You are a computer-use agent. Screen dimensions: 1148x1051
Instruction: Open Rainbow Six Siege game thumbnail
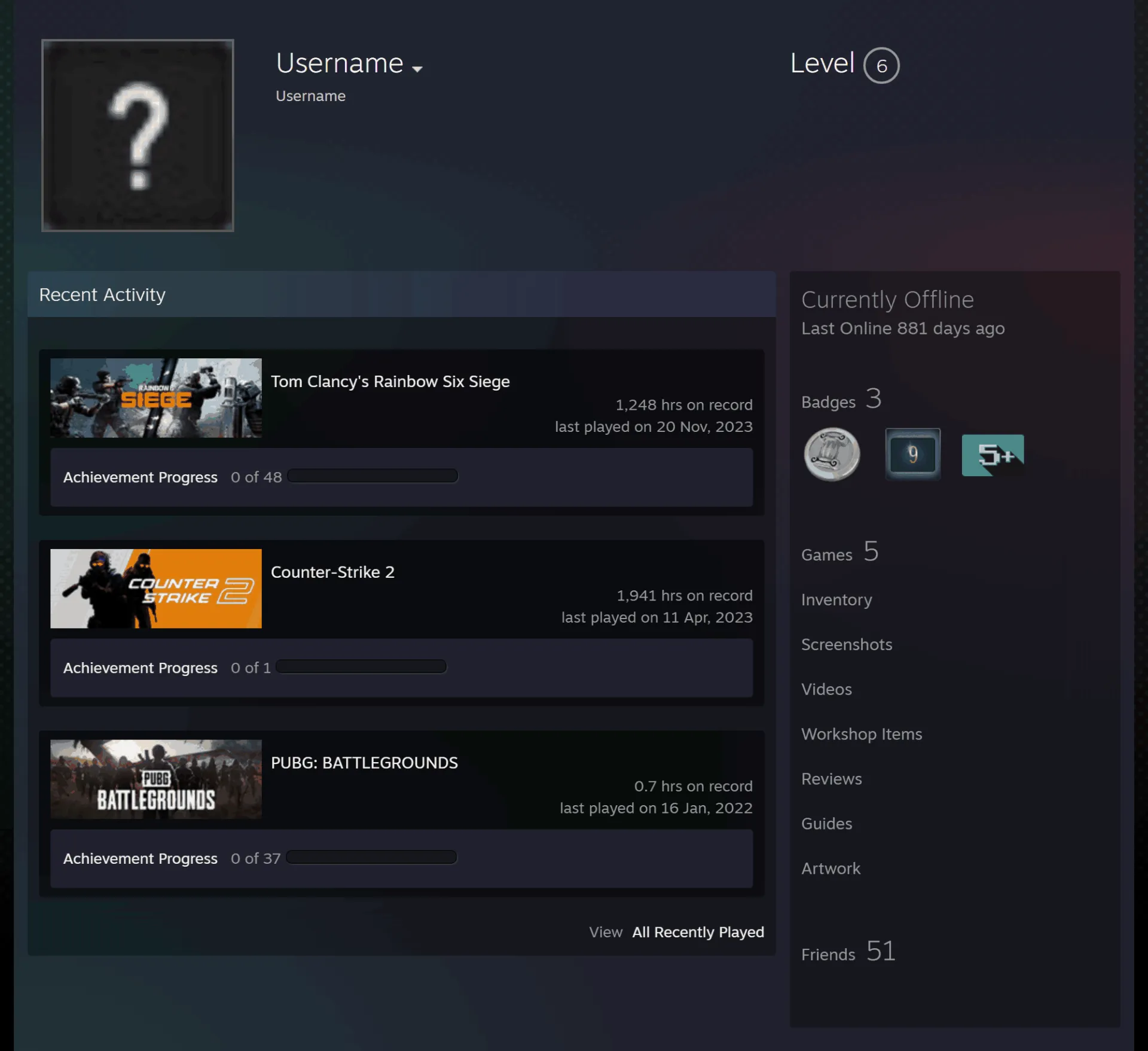pyautogui.click(x=156, y=398)
